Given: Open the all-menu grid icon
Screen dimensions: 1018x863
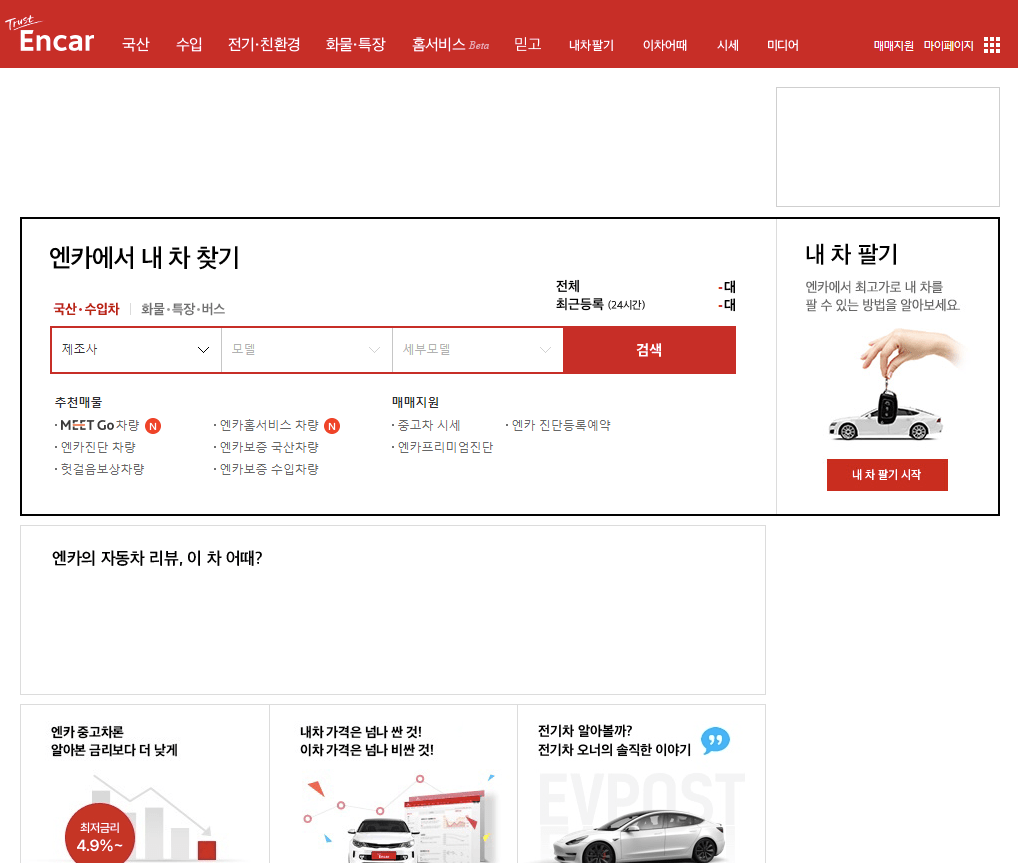Looking at the screenshot, I should 991,45.
